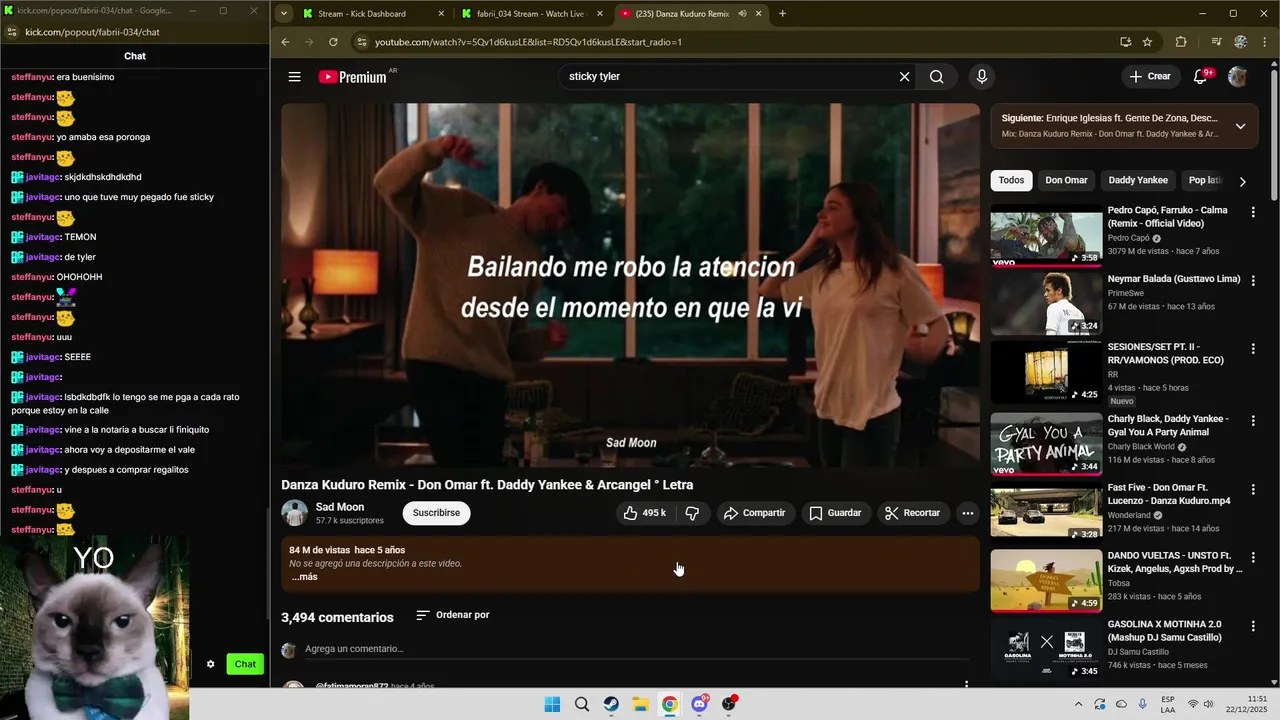The height and width of the screenshot is (720, 1280).
Task: Start voice search with microphone icon
Action: tap(981, 77)
